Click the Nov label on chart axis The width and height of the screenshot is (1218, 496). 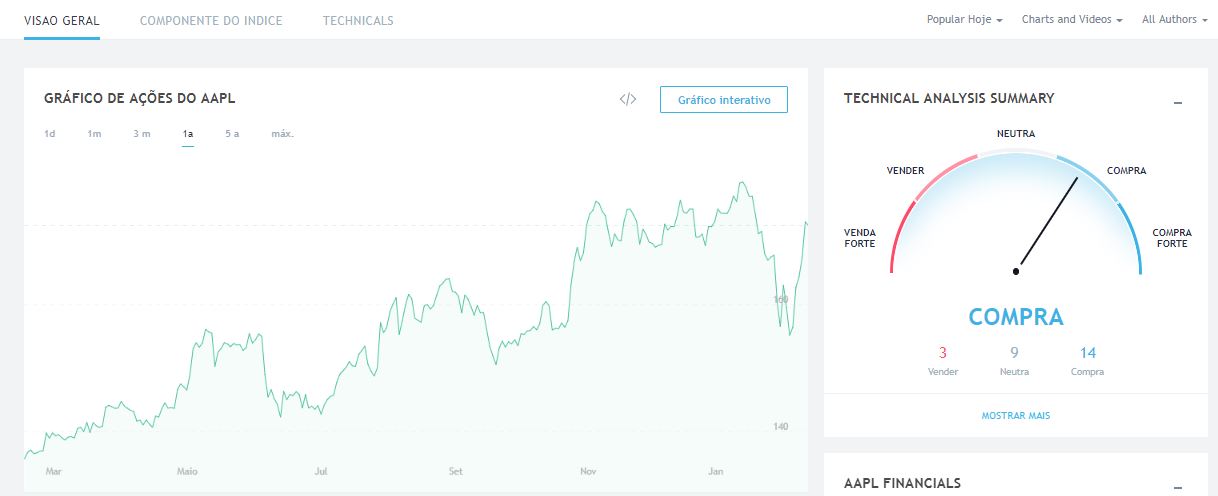588,470
